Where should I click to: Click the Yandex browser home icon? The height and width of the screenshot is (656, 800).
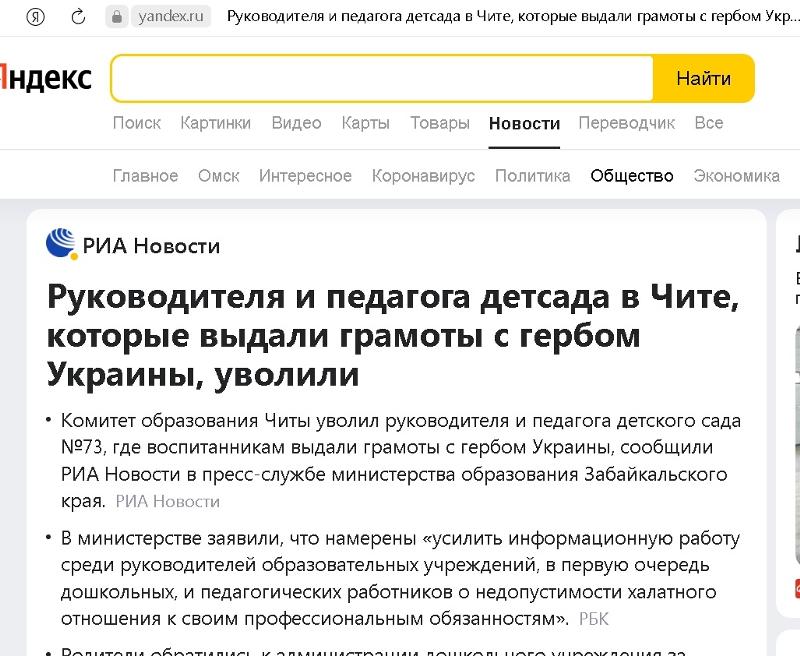pyautogui.click(x=35, y=17)
